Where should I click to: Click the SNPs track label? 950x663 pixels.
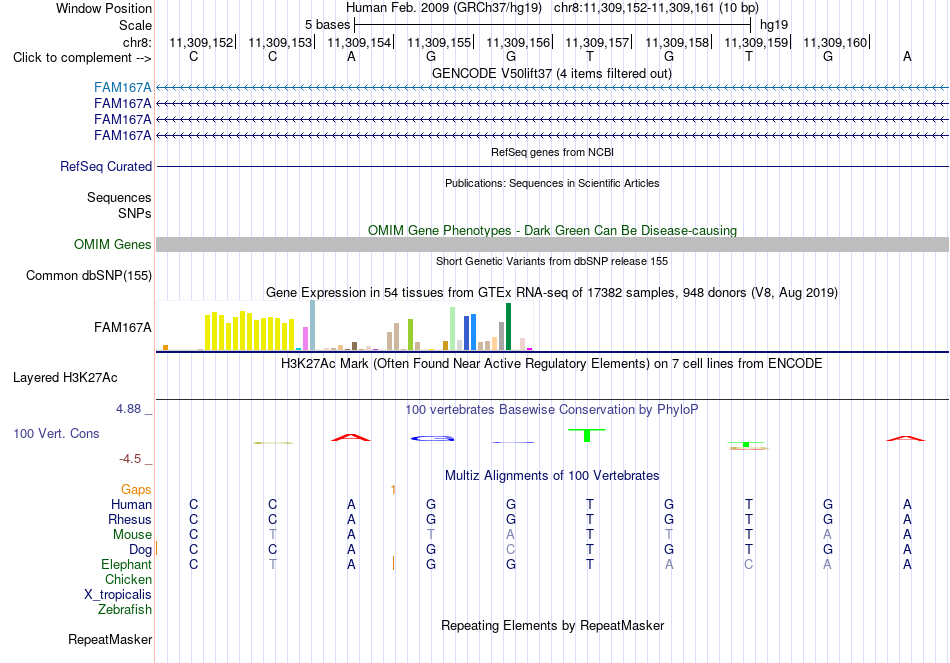click(135, 213)
